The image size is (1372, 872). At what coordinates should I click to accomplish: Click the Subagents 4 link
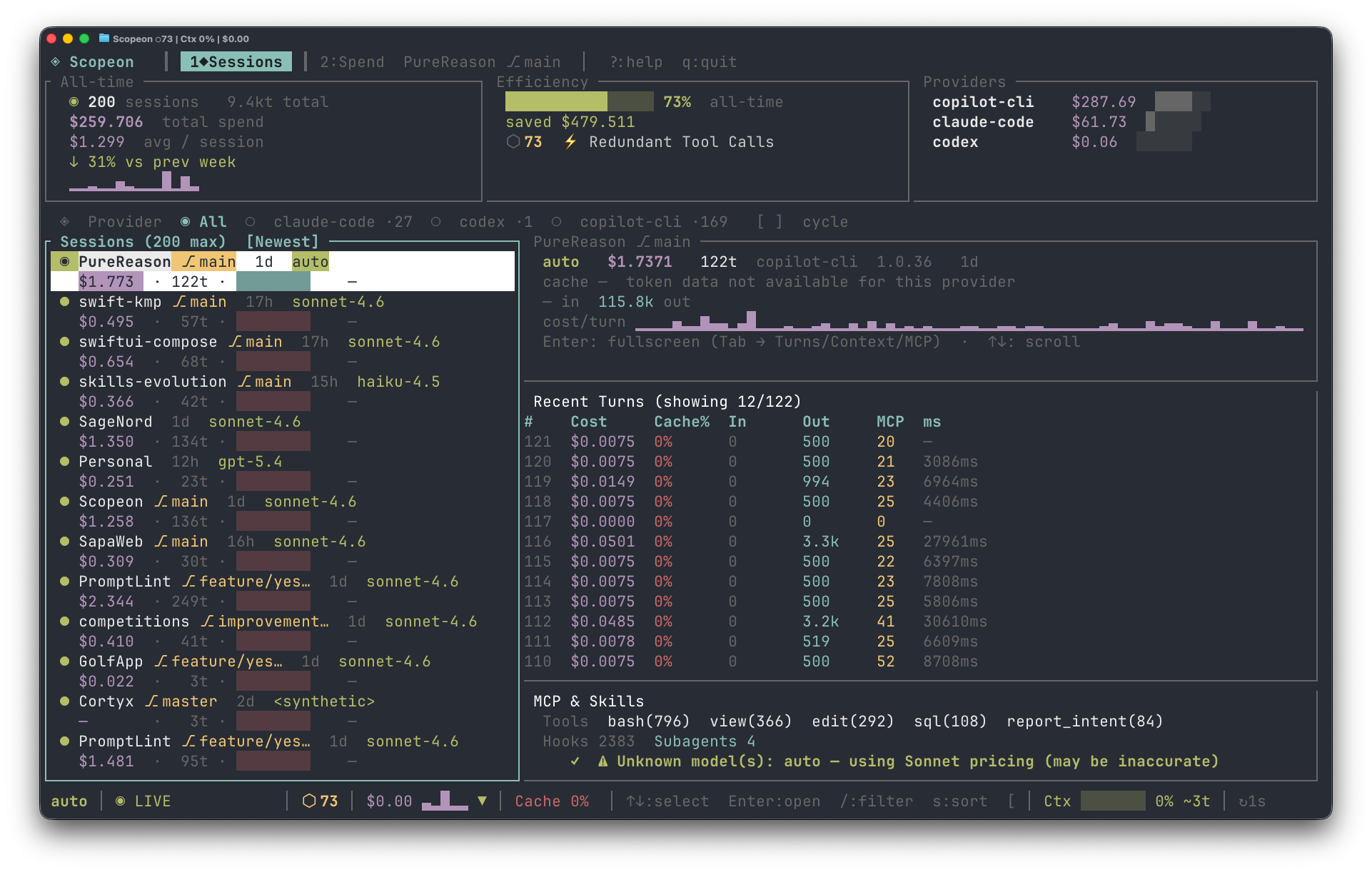(x=705, y=741)
